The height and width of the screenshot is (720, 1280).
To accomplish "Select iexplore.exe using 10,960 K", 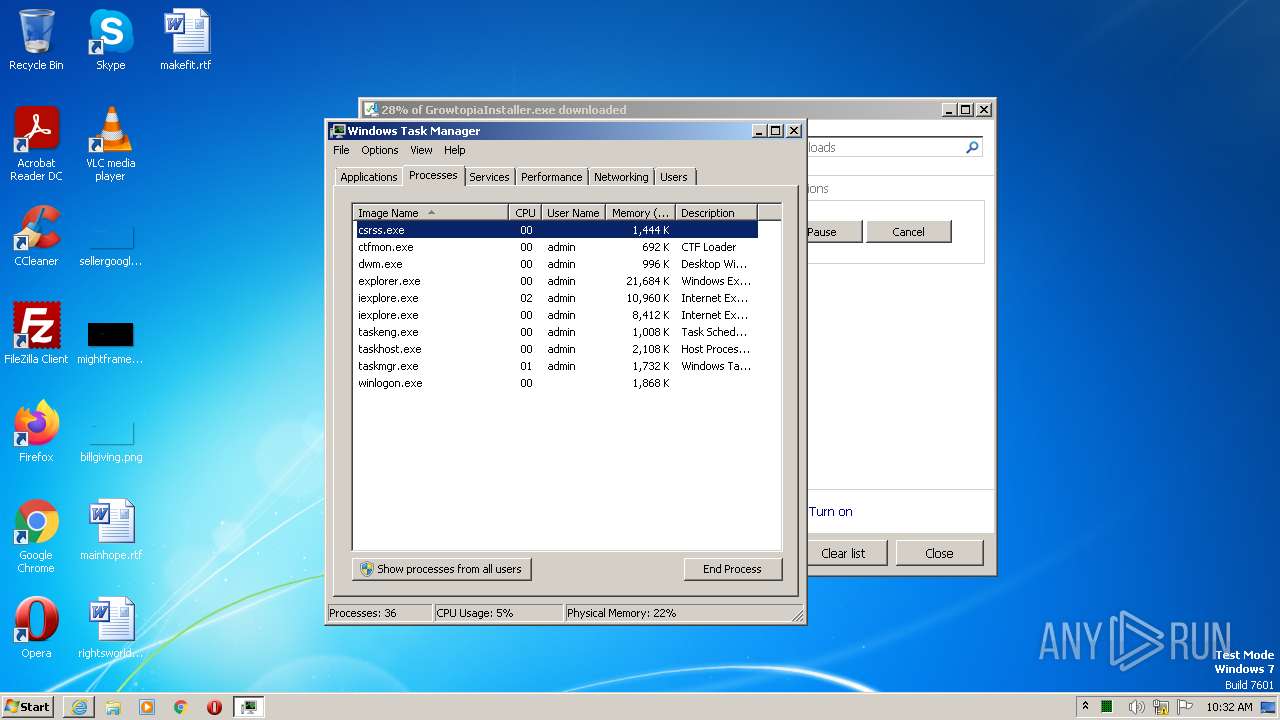I will (555, 298).
